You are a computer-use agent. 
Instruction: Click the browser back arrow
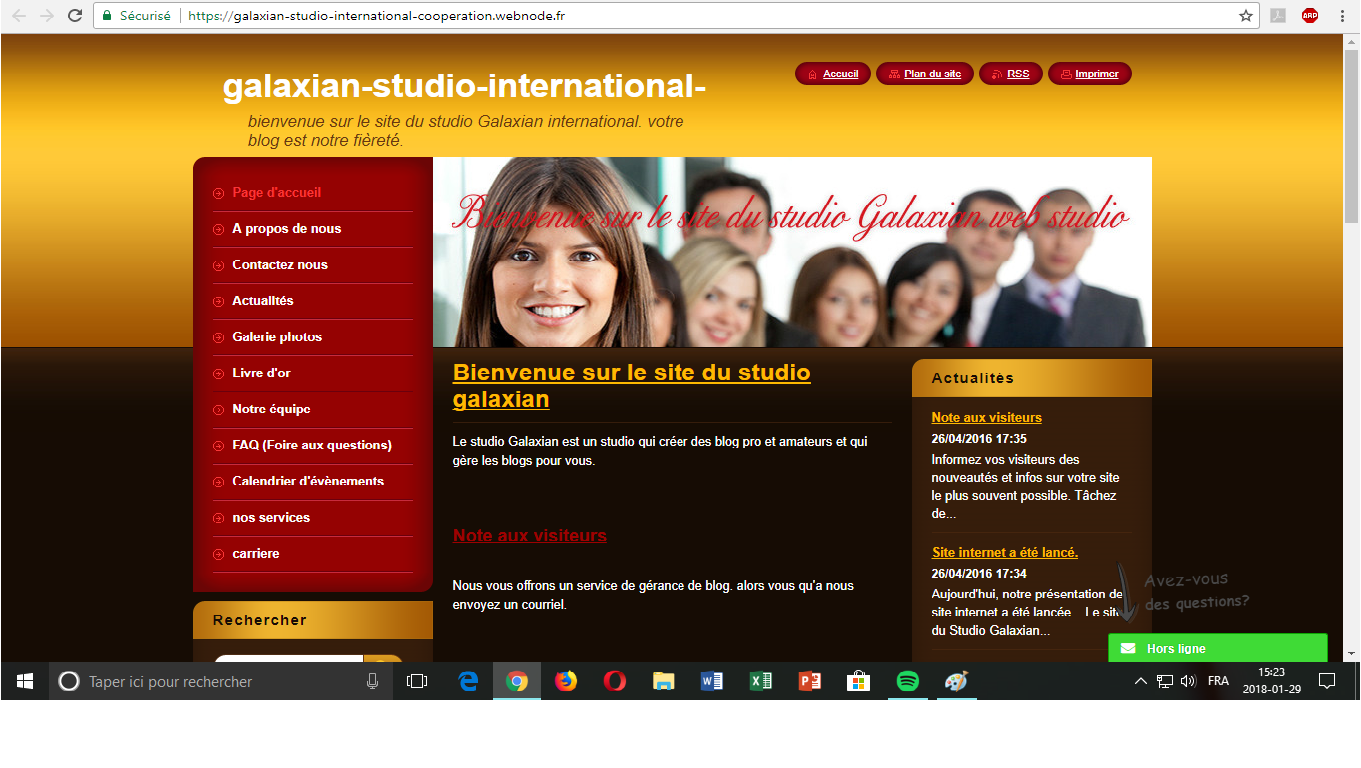[x=18, y=16]
